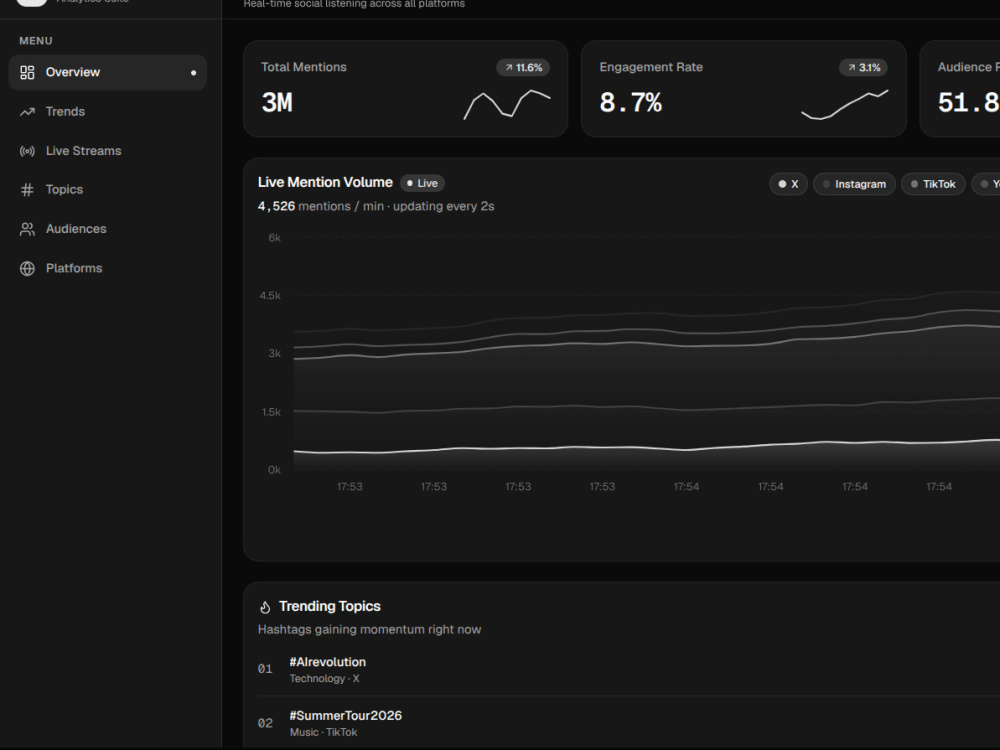Screen dimensions: 1000x750
Task: Click the Topics hashtag icon
Action: click(27, 189)
